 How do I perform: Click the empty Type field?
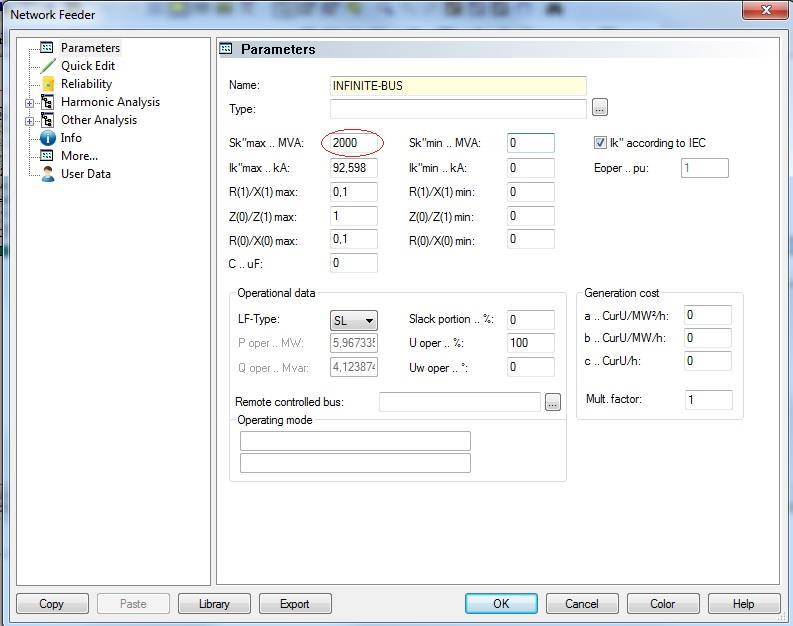(x=458, y=109)
